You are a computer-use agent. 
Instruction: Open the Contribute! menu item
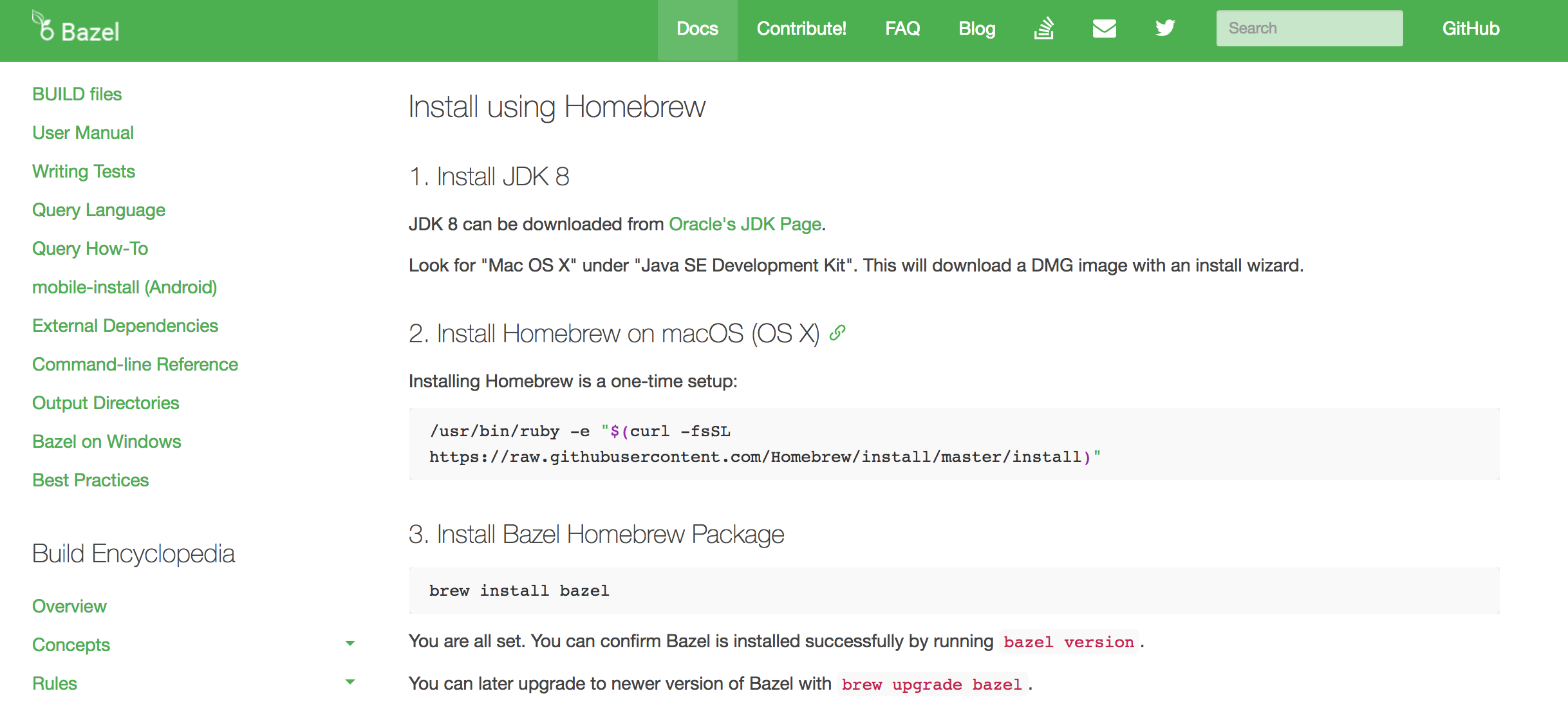[x=801, y=29]
